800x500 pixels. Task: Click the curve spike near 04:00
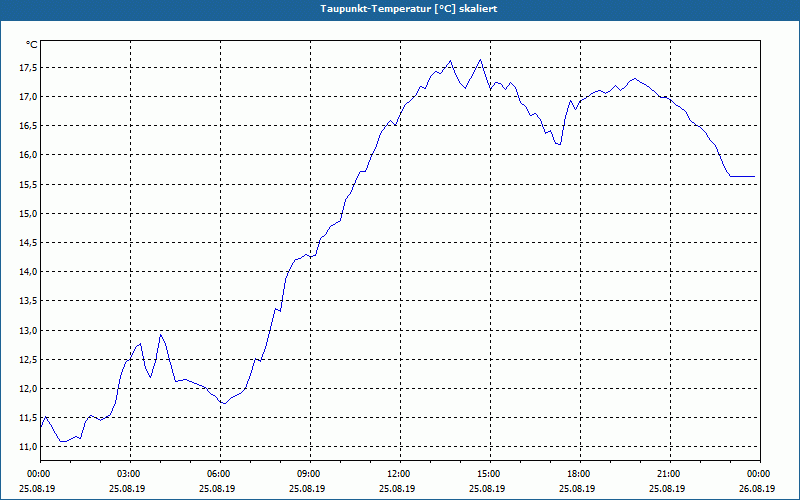click(x=161, y=335)
